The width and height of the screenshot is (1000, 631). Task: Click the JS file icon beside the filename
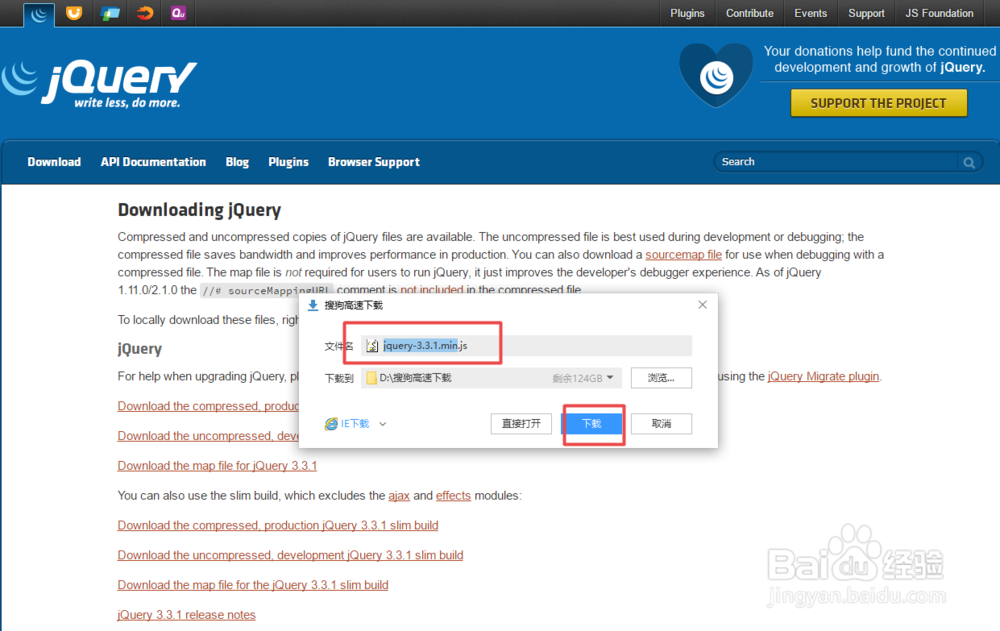click(x=372, y=346)
